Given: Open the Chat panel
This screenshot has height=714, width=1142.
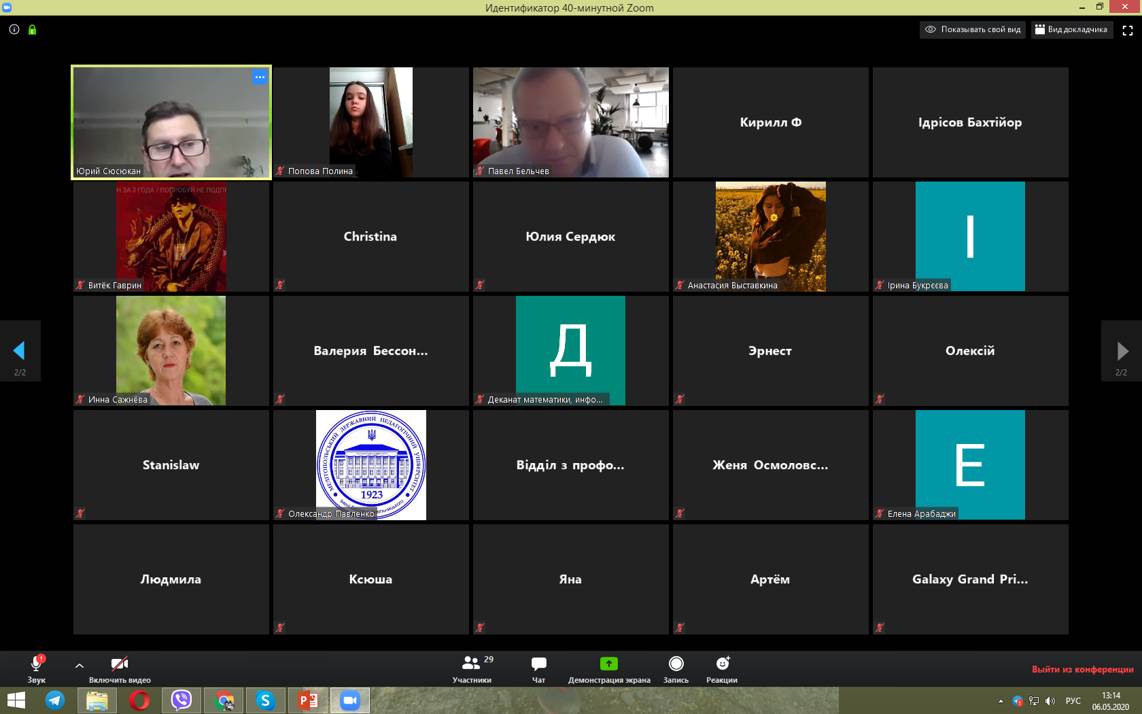Looking at the screenshot, I should [538, 668].
